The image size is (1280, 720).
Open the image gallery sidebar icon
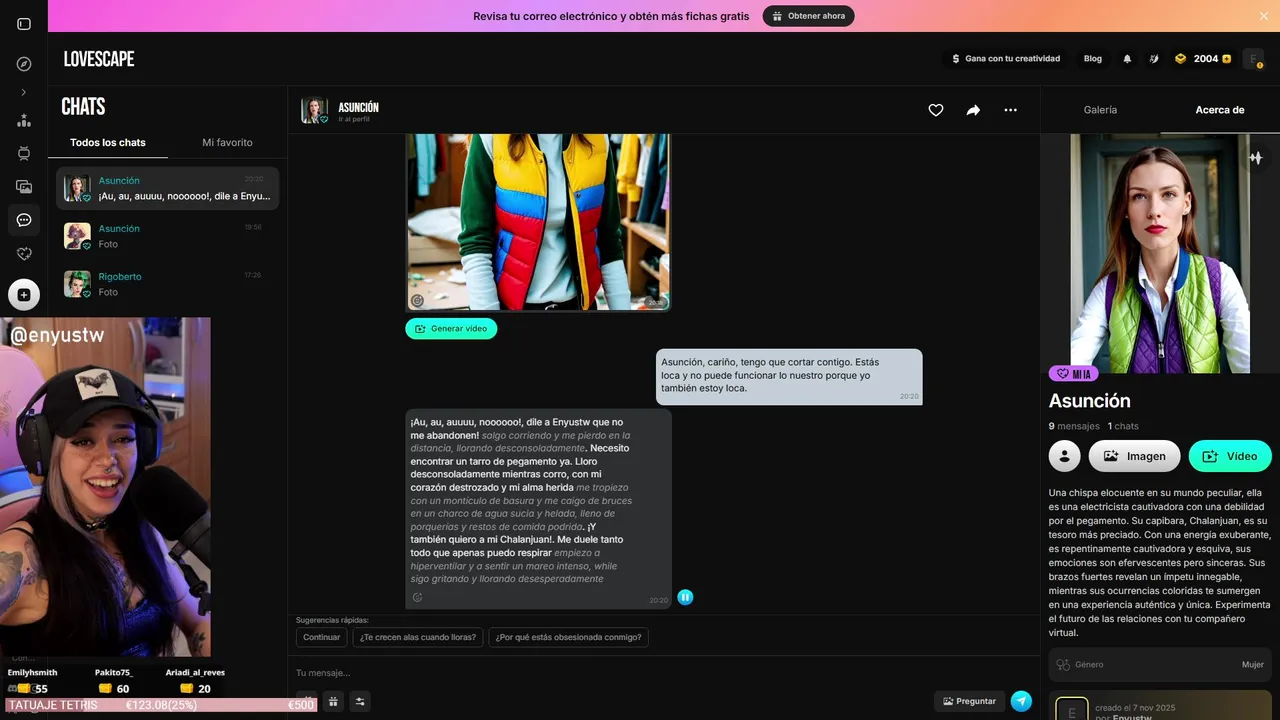tap(24, 186)
